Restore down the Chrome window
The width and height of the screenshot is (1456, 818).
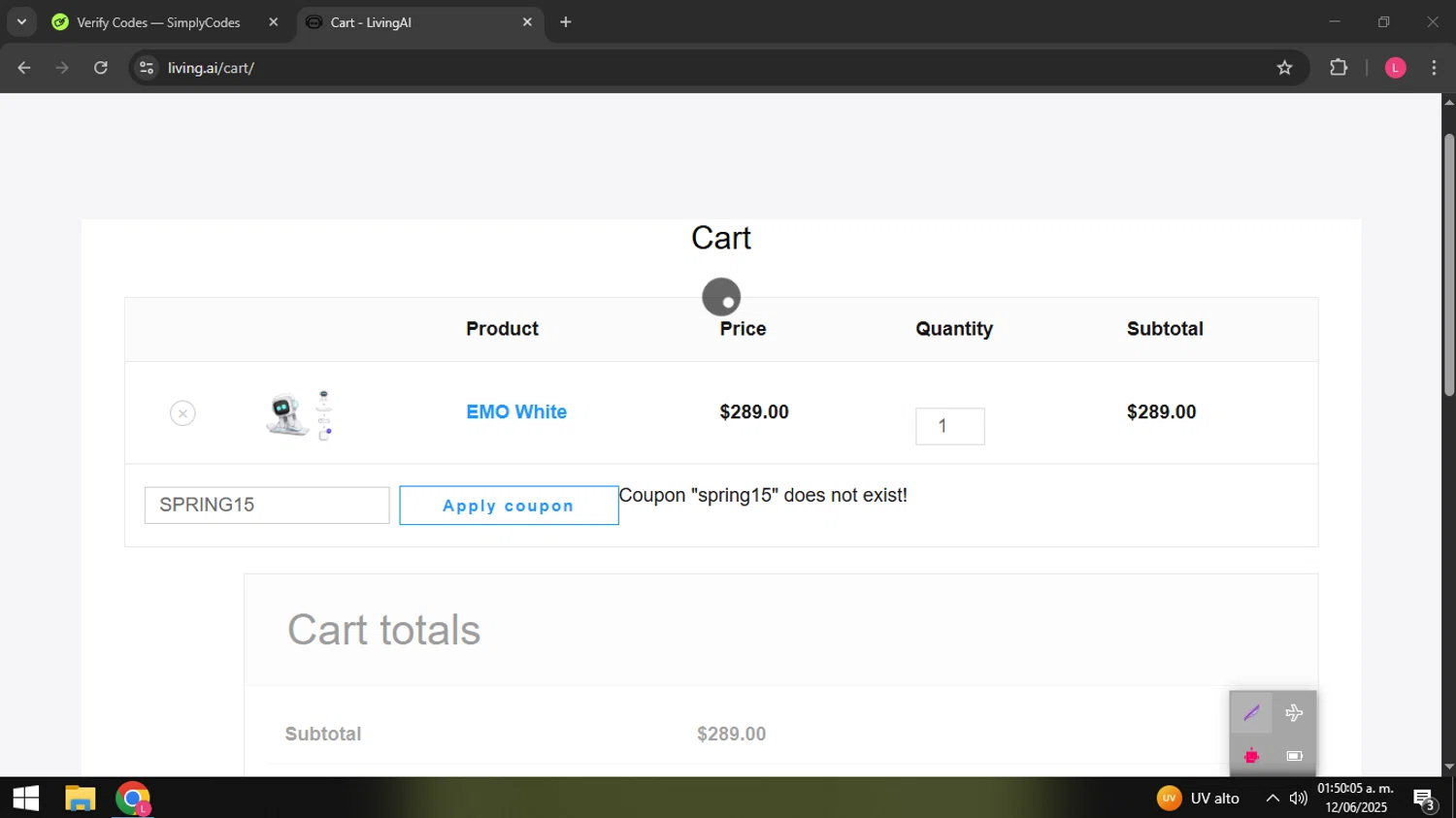(1384, 21)
